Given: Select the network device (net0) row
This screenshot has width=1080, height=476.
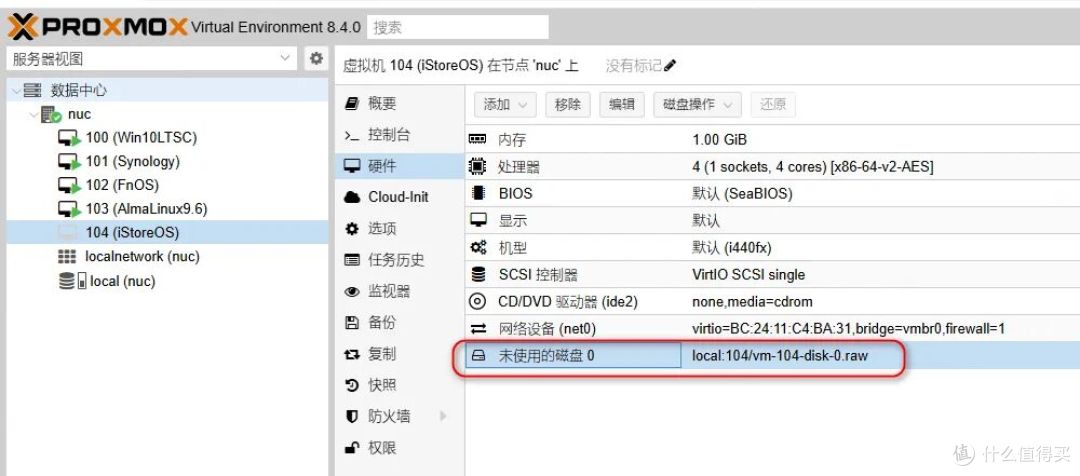Looking at the screenshot, I should (772, 329).
